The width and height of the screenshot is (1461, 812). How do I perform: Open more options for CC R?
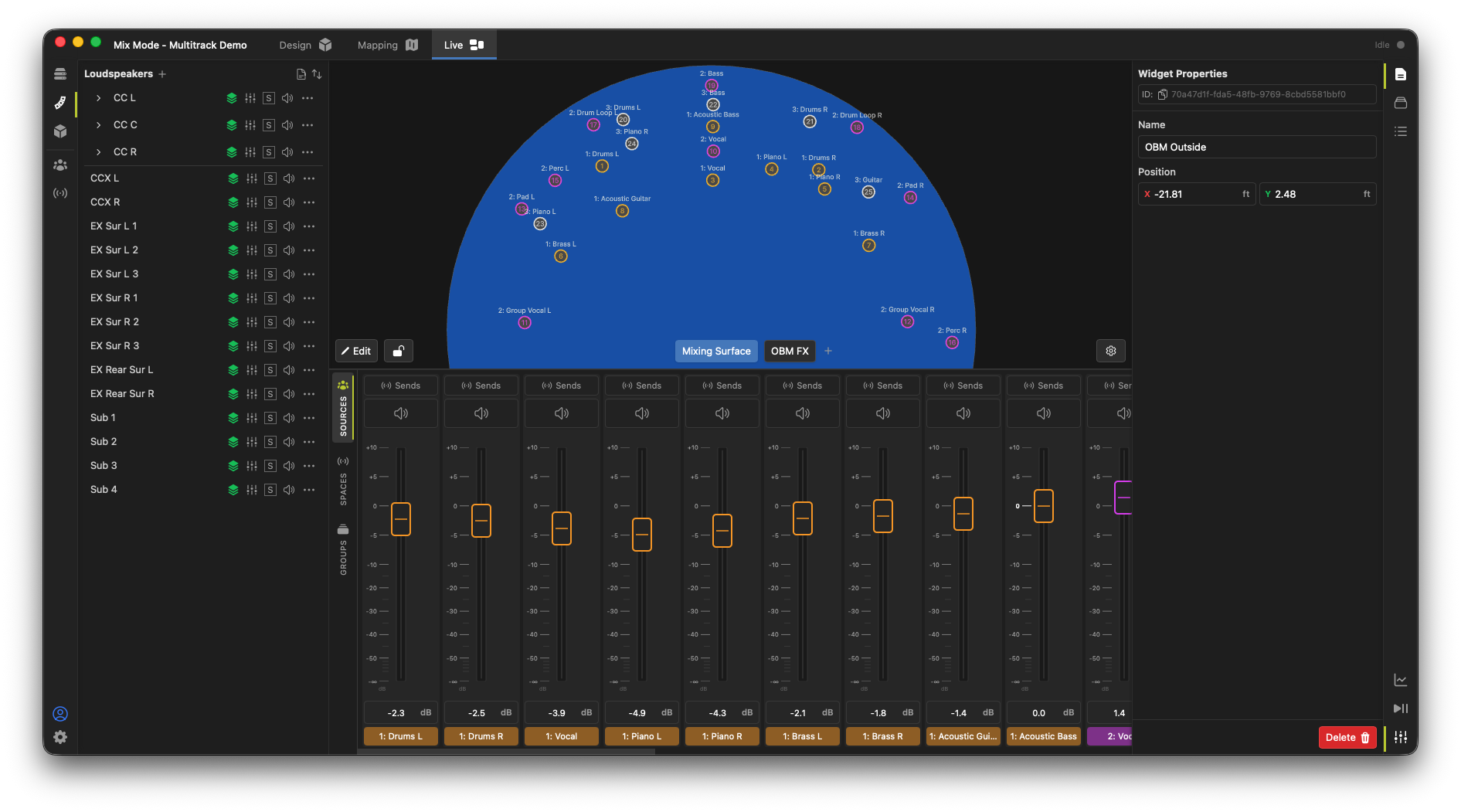tap(307, 152)
